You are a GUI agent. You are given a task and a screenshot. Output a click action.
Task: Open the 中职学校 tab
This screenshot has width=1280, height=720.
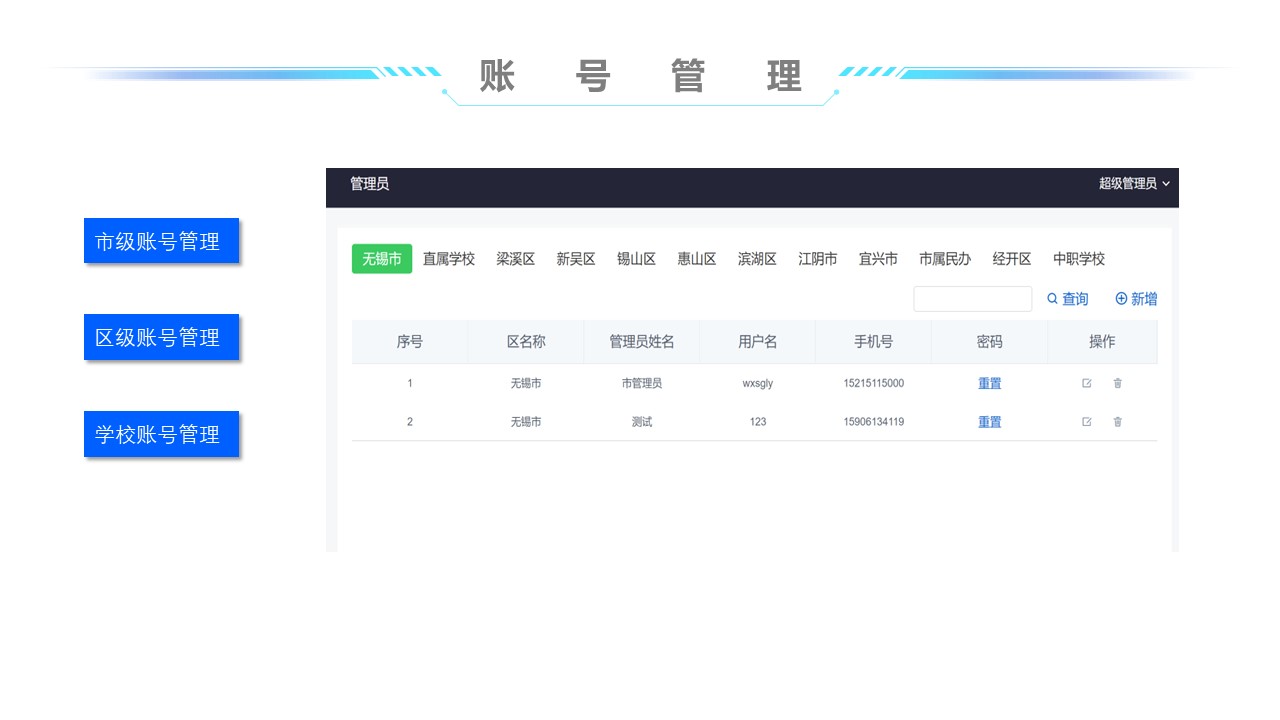click(x=1079, y=259)
